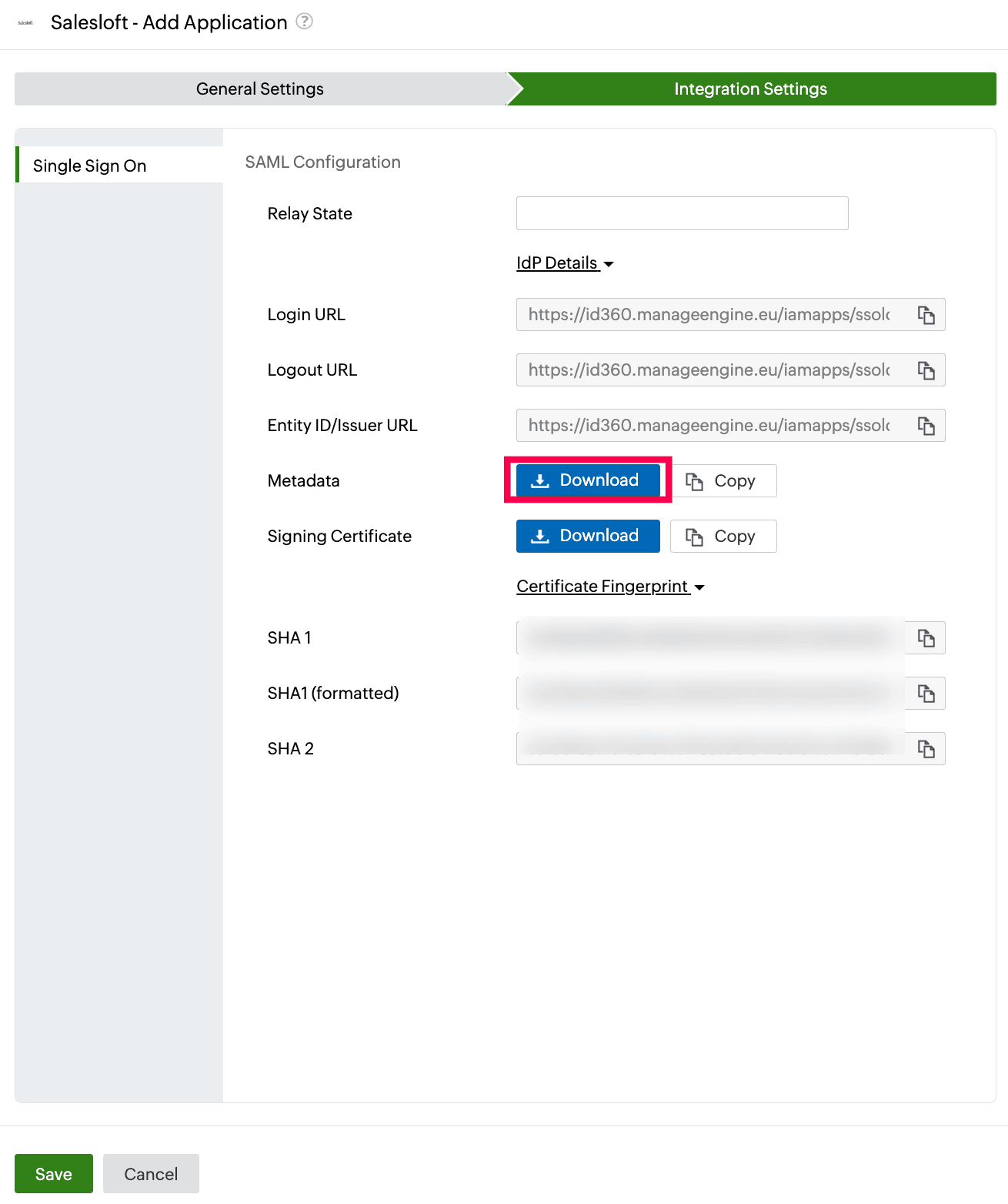
Task: Click inside the Relay State input field
Action: tap(681, 213)
